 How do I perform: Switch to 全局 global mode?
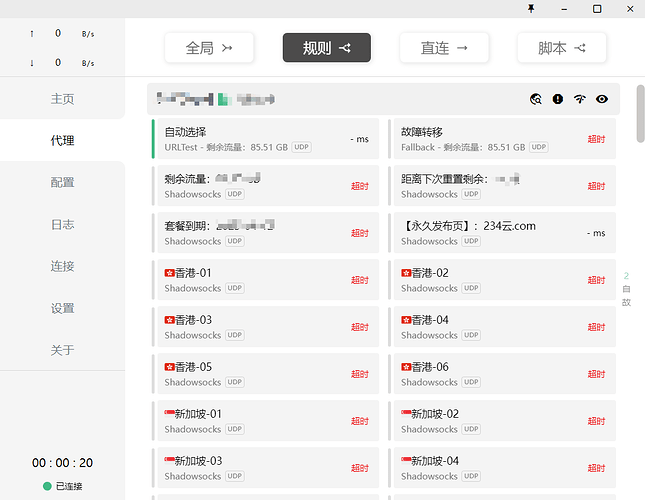[209, 48]
